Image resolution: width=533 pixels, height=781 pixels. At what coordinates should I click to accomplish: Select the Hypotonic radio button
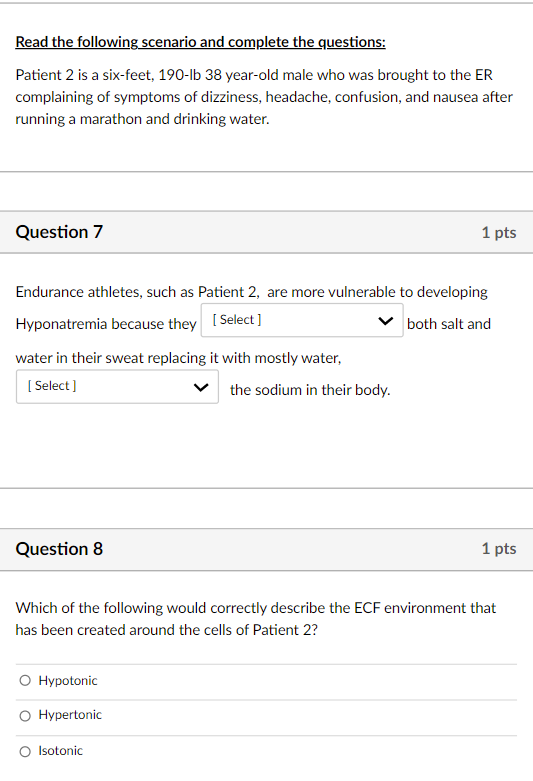(x=25, y=680)
